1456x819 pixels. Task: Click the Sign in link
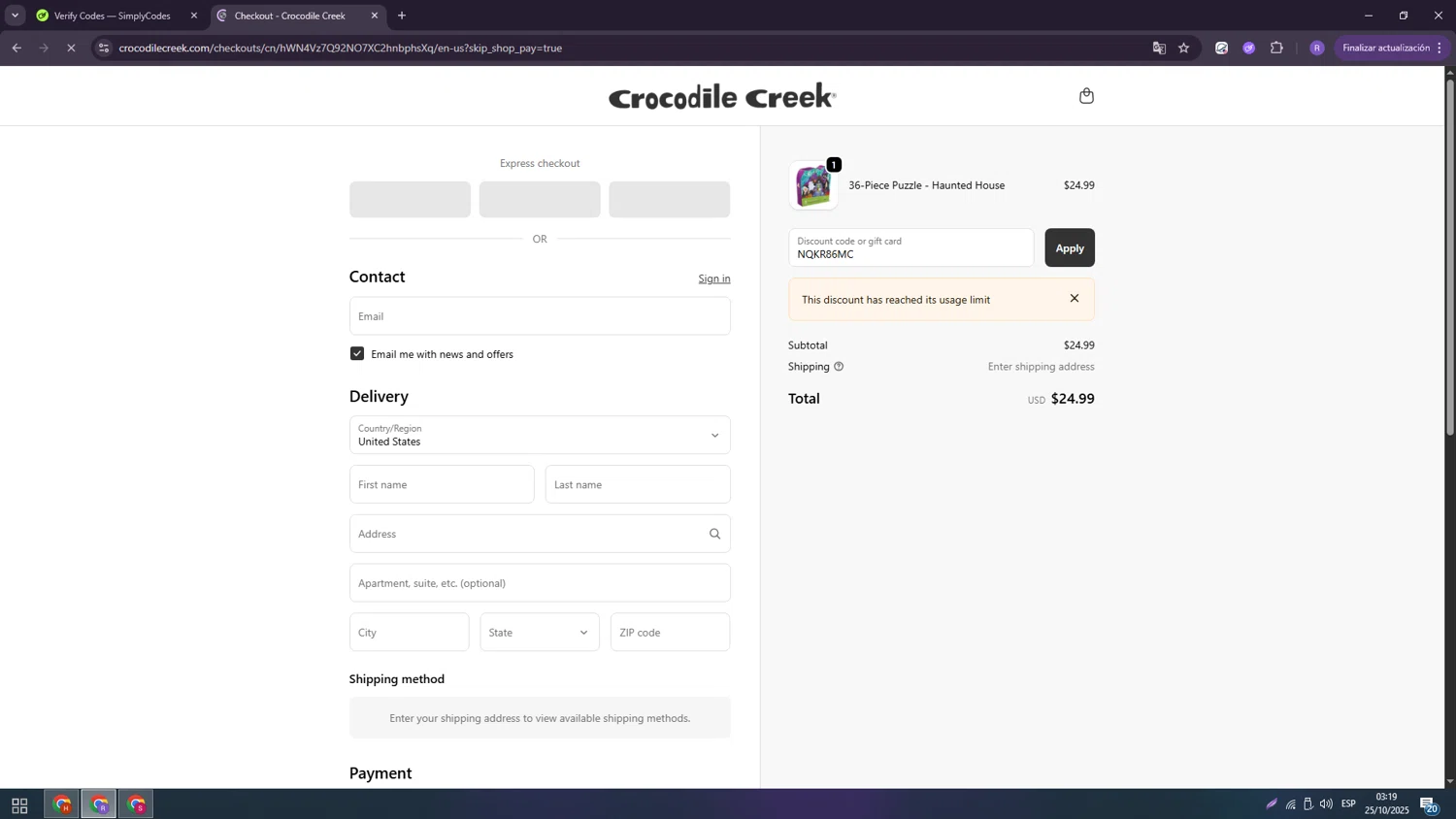click(x=713, y=278)
